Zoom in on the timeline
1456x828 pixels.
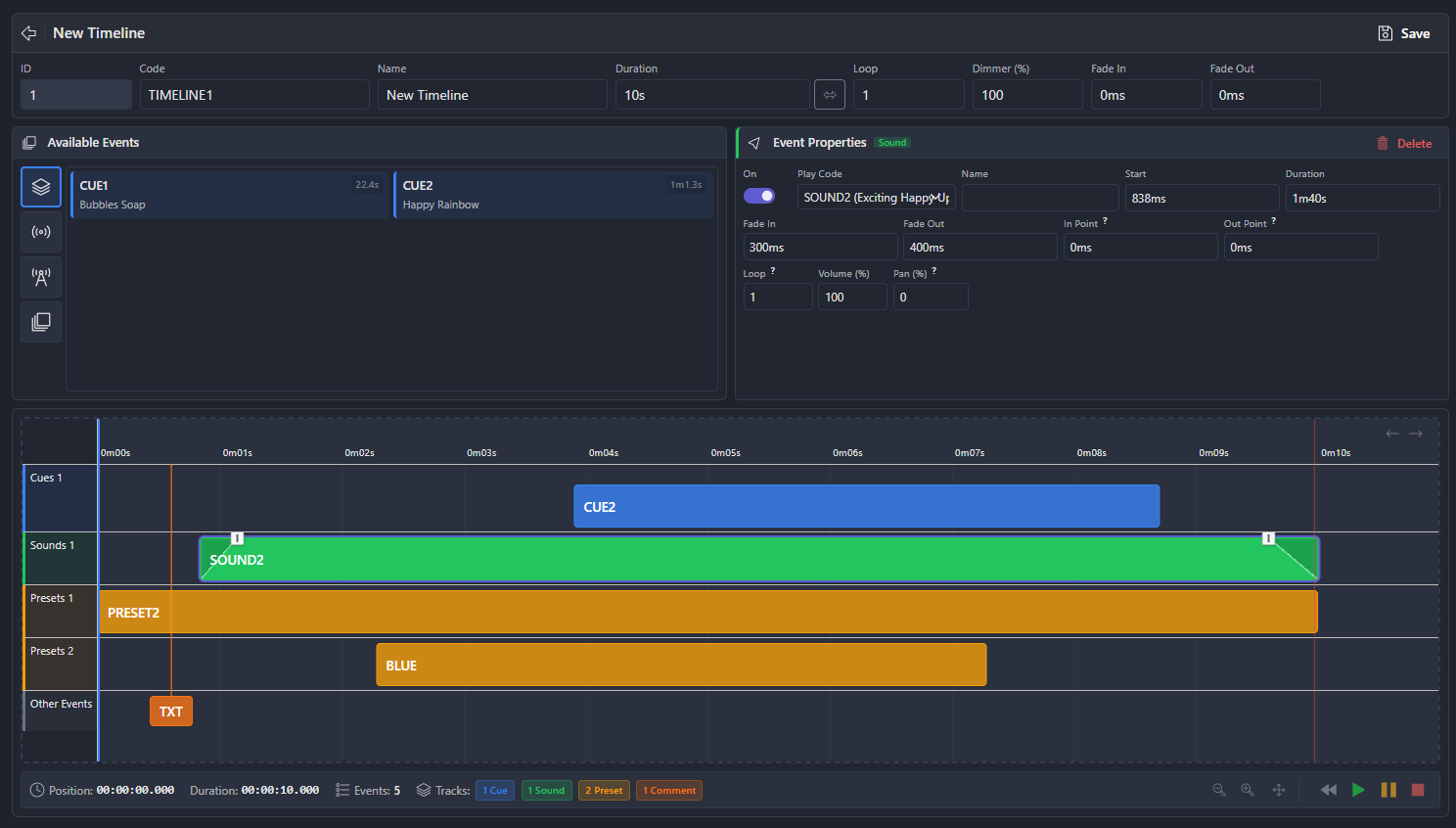tap(1248, 790)
